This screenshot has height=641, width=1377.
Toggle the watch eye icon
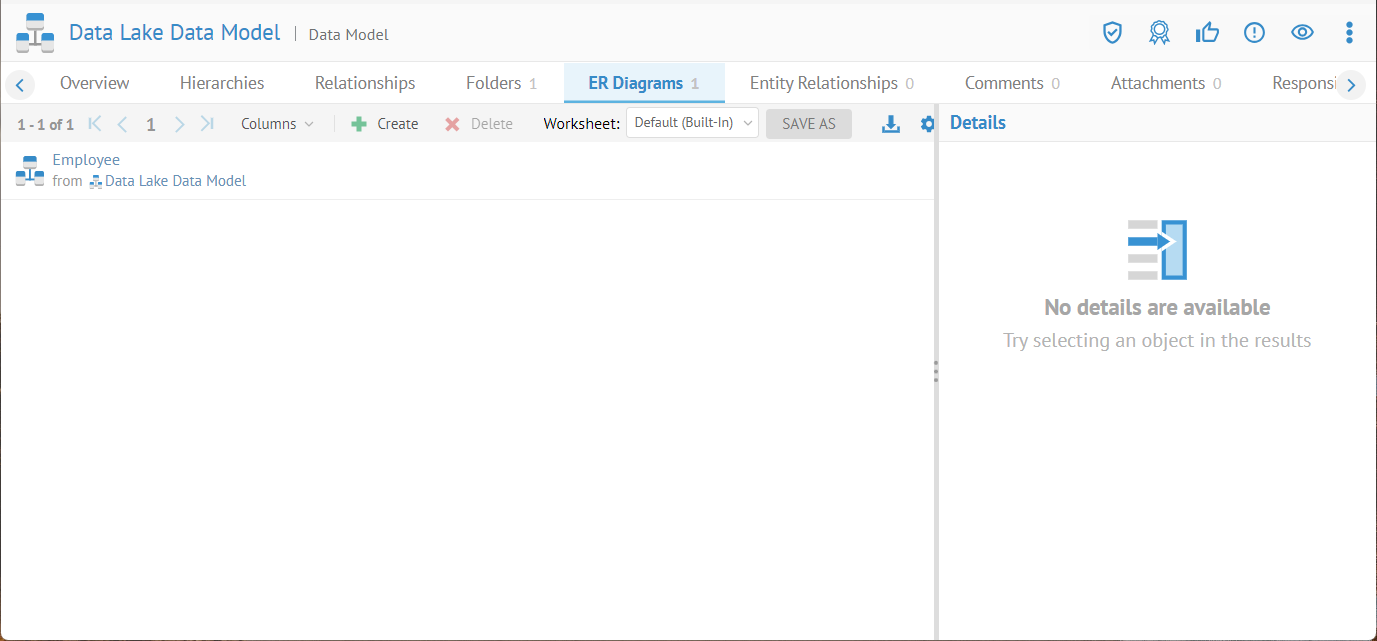(1302, 33)
